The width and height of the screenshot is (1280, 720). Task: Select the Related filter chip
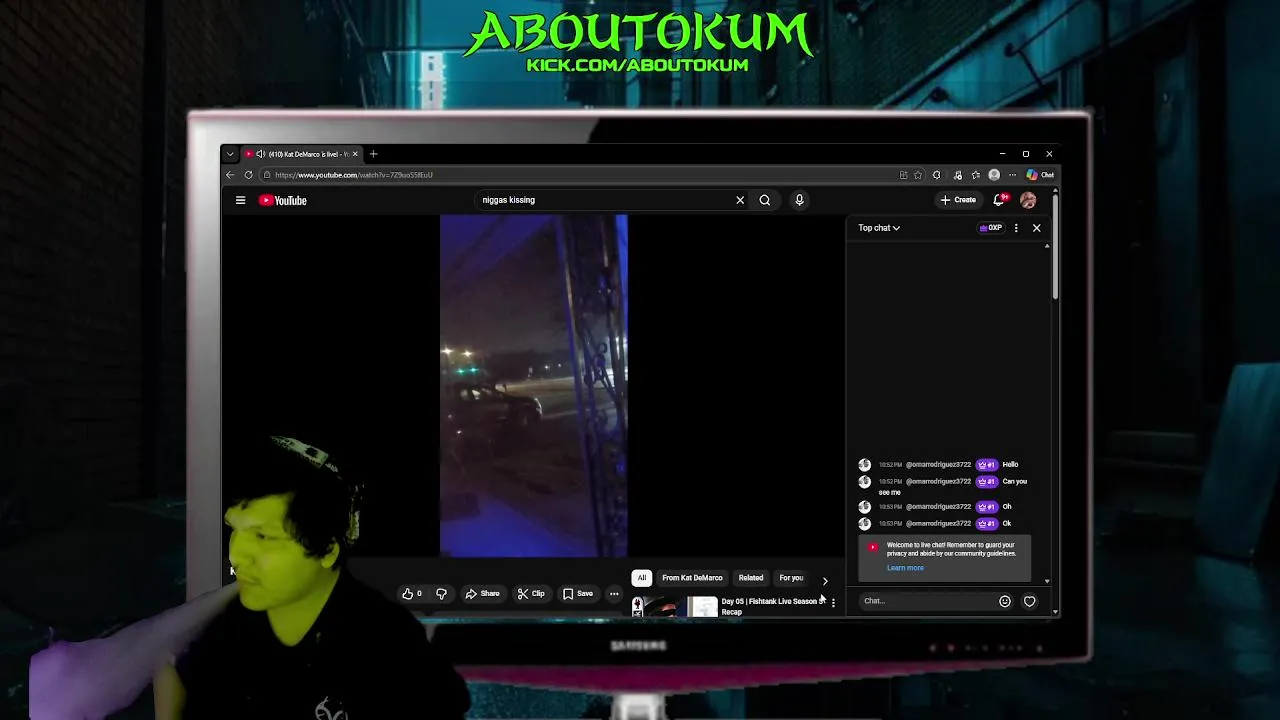(751, 578)
